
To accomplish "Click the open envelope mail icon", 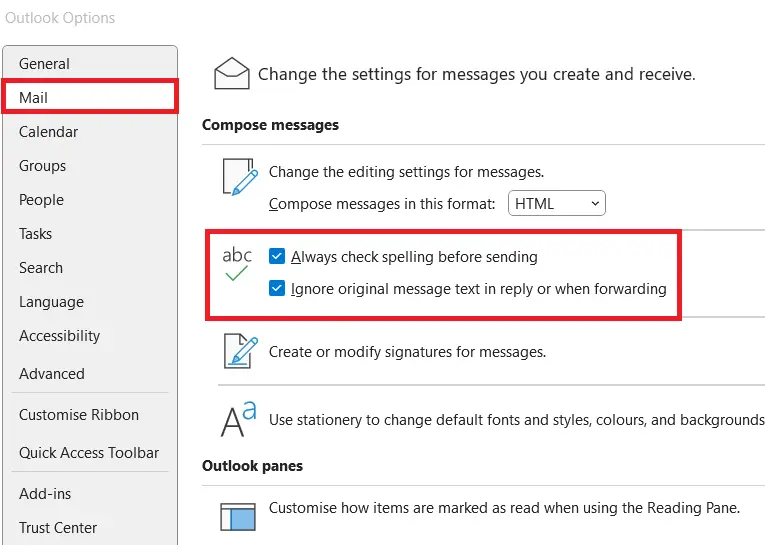I will tap(232, 73).
